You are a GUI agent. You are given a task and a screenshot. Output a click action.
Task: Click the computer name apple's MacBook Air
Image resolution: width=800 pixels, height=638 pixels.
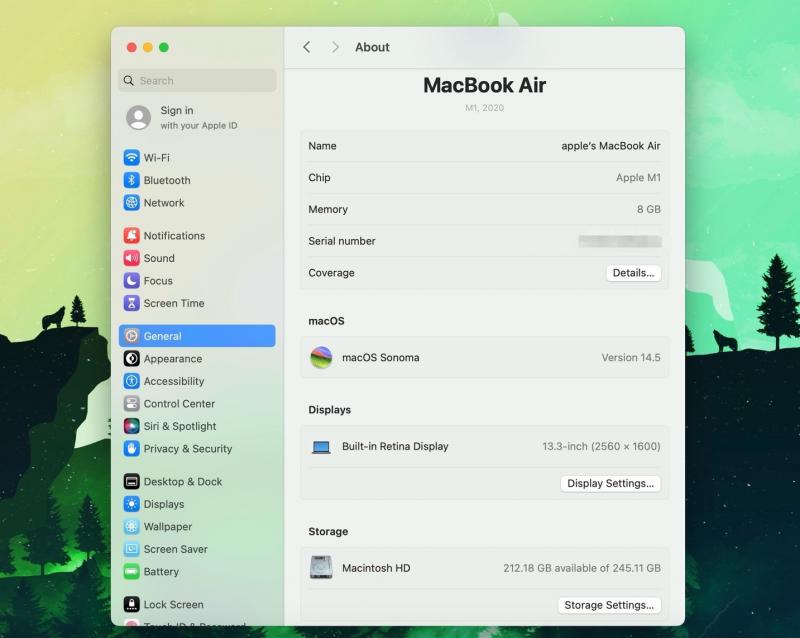(x=611, y=146)
